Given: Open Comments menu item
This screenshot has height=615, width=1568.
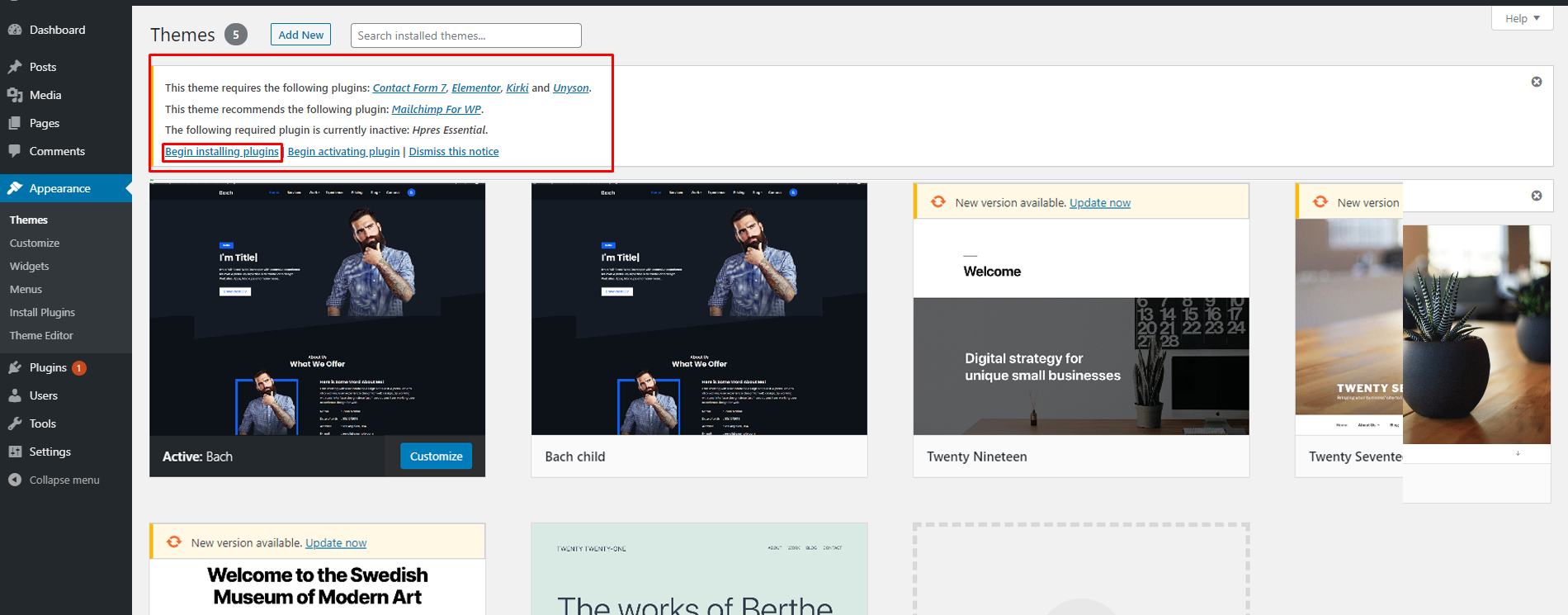Looking at the screenshot, I should click(x=66, y=151).
